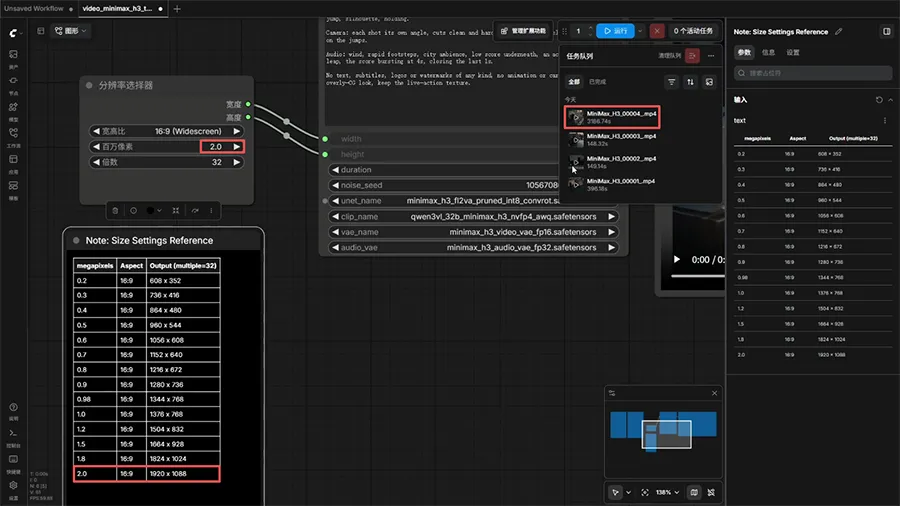Image resolution: width=900 pixels, height=506 pixels.
Task: Click the node info circle icon
Action: pyautogui.click(x=134, y=211)
